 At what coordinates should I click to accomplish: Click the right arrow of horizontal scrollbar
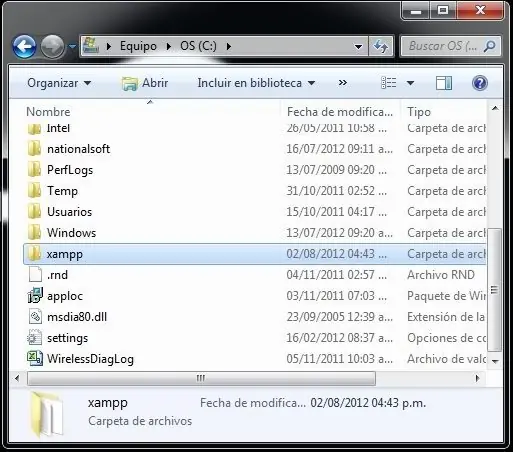click(x=477, y=378)
